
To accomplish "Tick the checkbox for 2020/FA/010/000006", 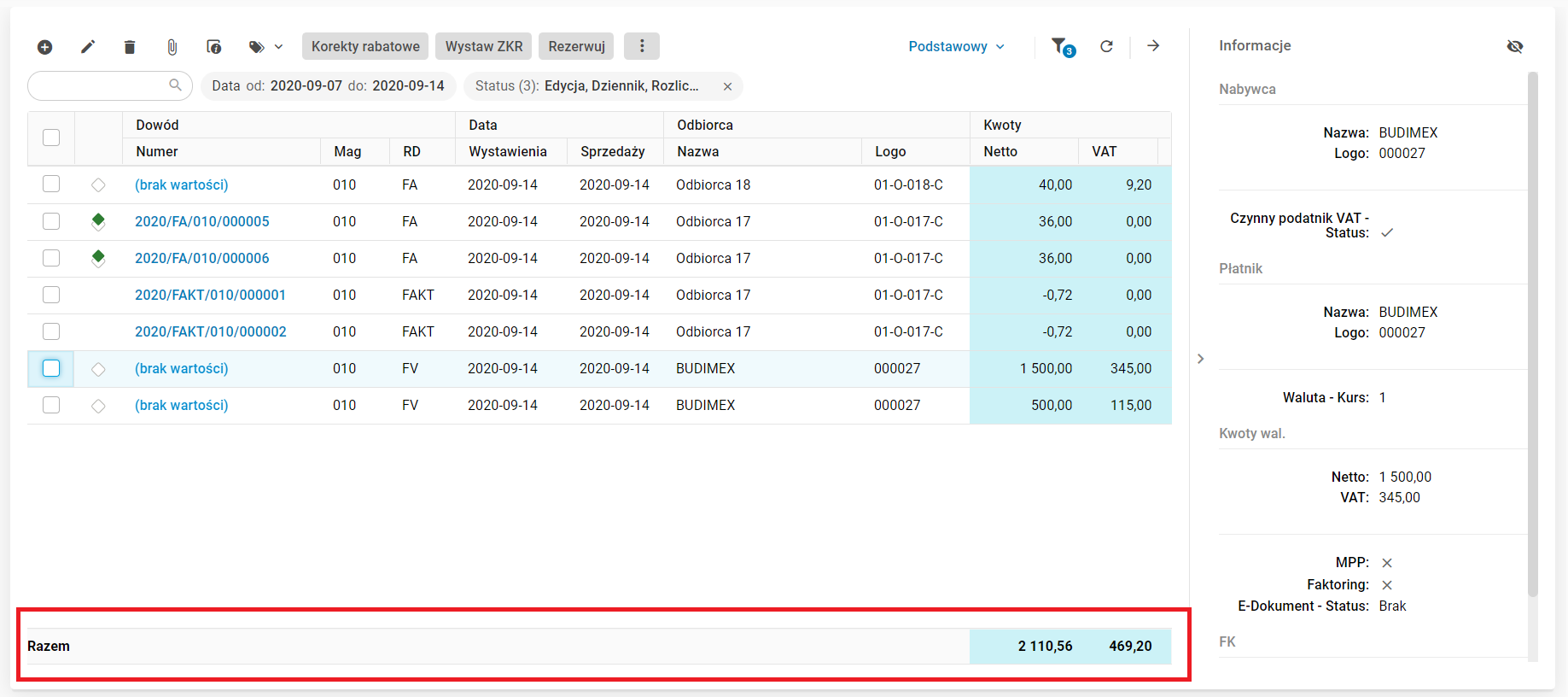I will 51,258.
